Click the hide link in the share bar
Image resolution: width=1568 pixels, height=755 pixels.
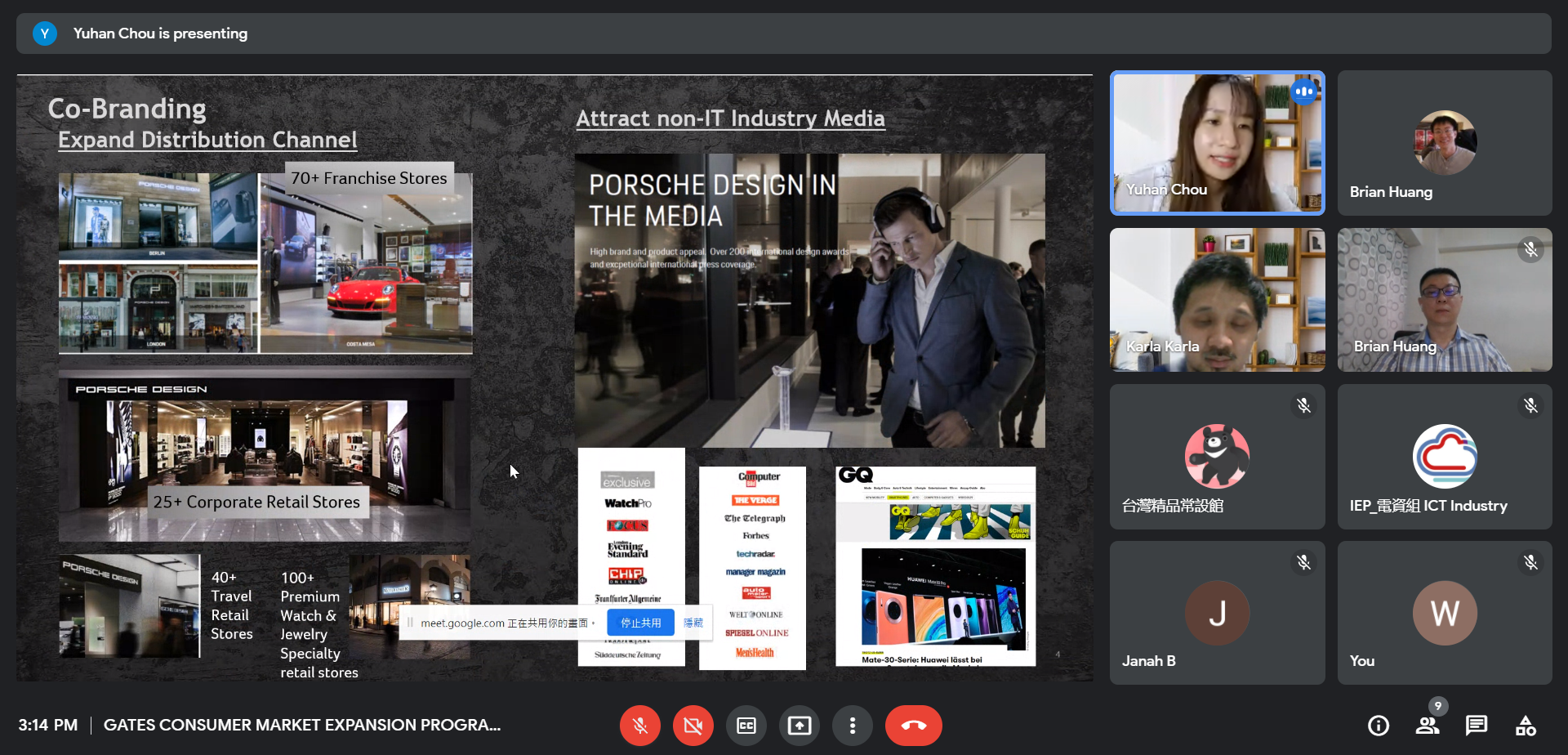[x=693, y=623]
